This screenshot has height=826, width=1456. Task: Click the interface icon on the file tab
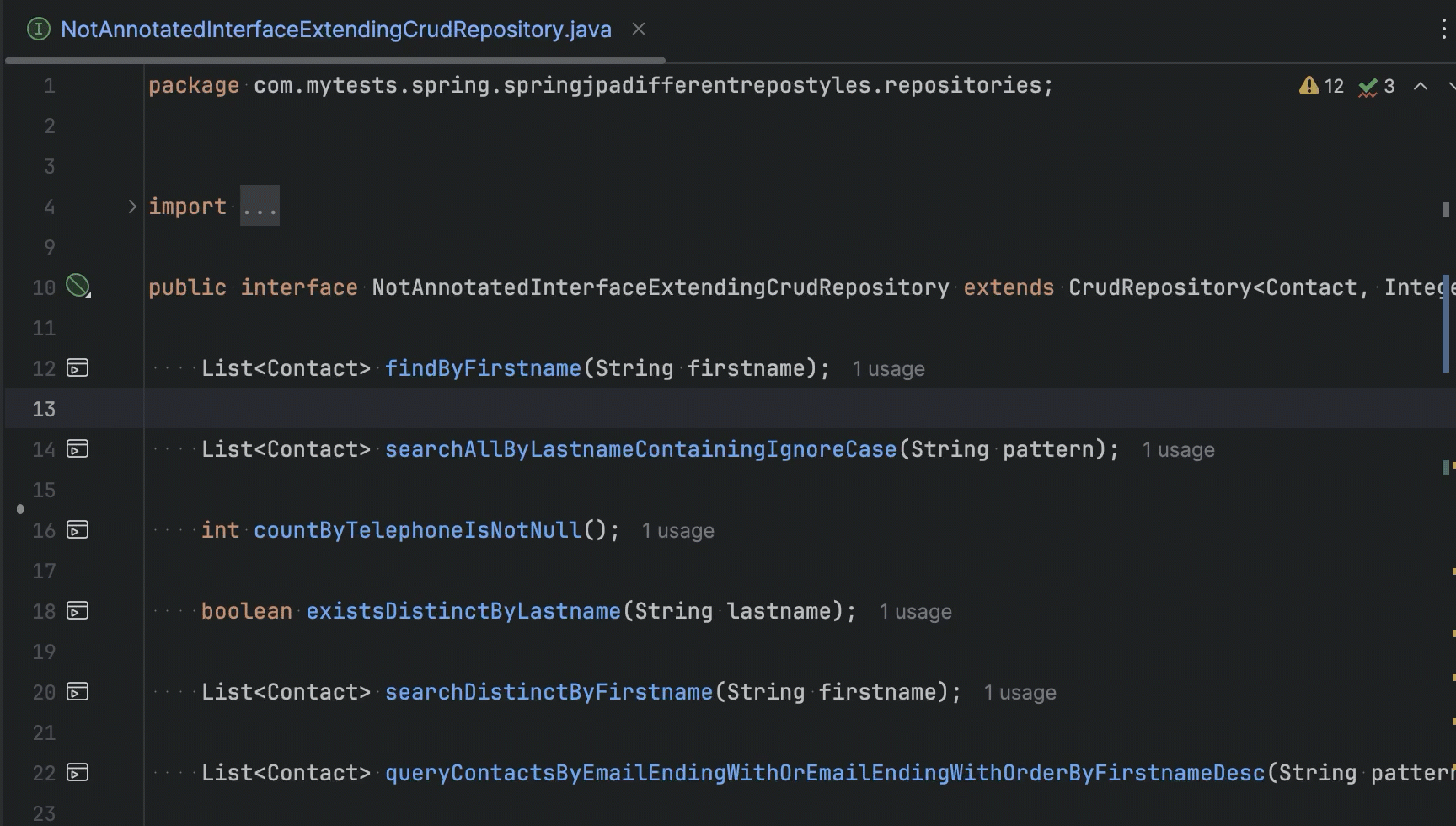point(39,28)
